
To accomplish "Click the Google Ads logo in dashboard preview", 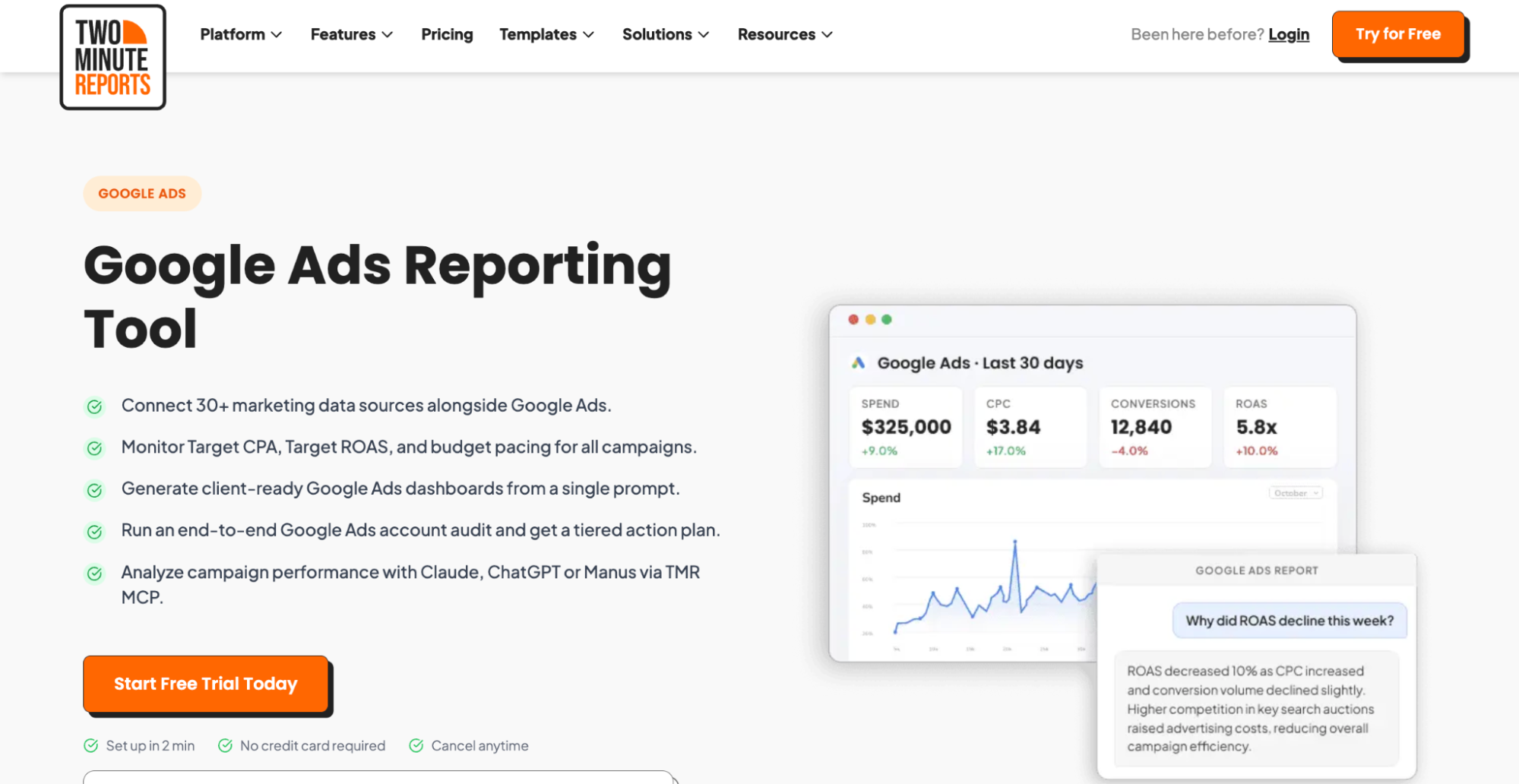I will click(859, 363).
